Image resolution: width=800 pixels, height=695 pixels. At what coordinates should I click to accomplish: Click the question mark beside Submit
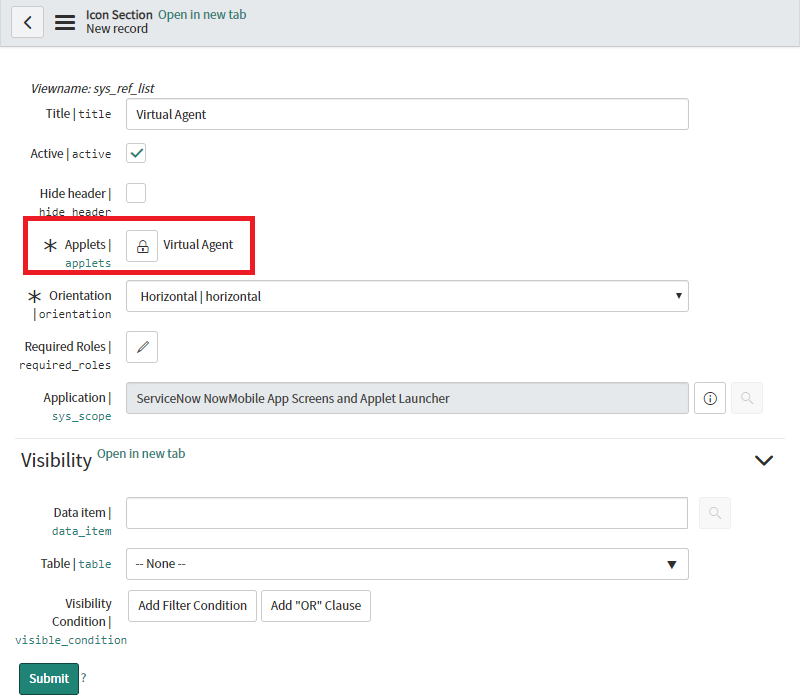pyautogui.click(x=84, y=678)
